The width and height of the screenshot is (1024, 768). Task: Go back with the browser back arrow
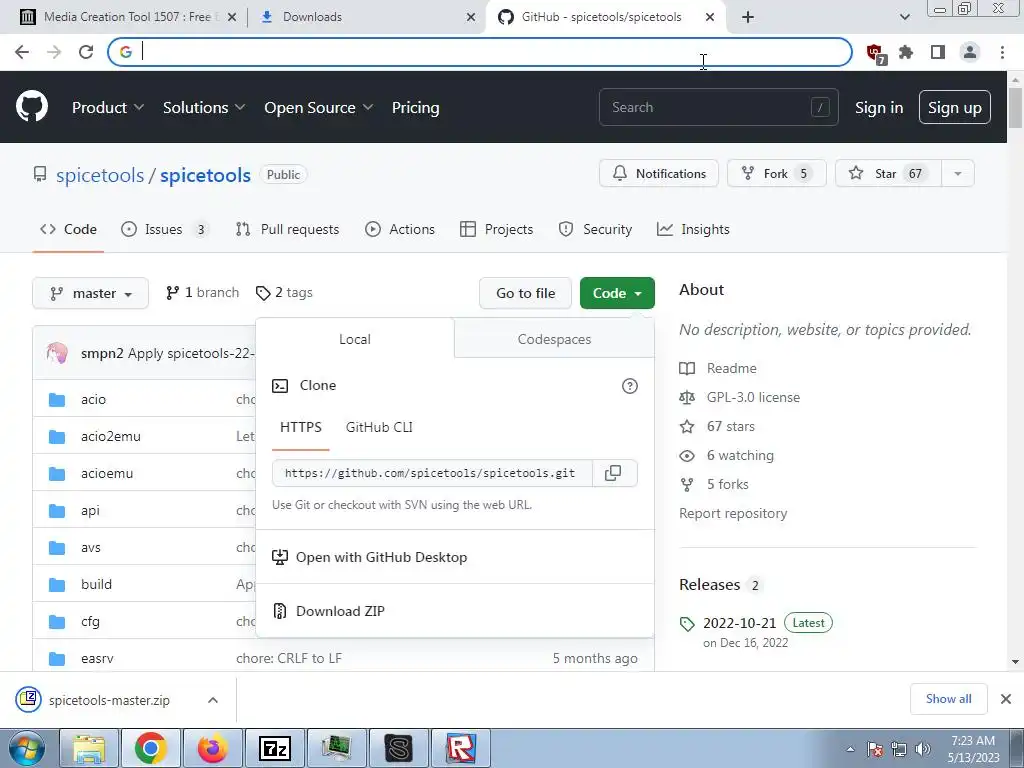22,52
